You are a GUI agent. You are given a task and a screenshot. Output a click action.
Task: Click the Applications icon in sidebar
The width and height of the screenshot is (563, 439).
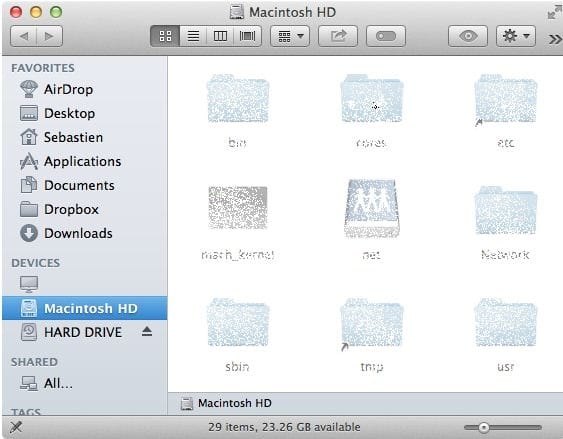[x=29, y=161]
